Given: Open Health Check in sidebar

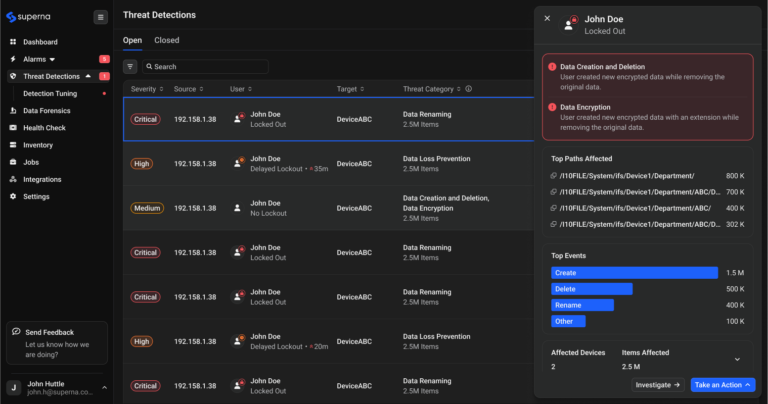Looking at the screenshot, I should point(44,128).
